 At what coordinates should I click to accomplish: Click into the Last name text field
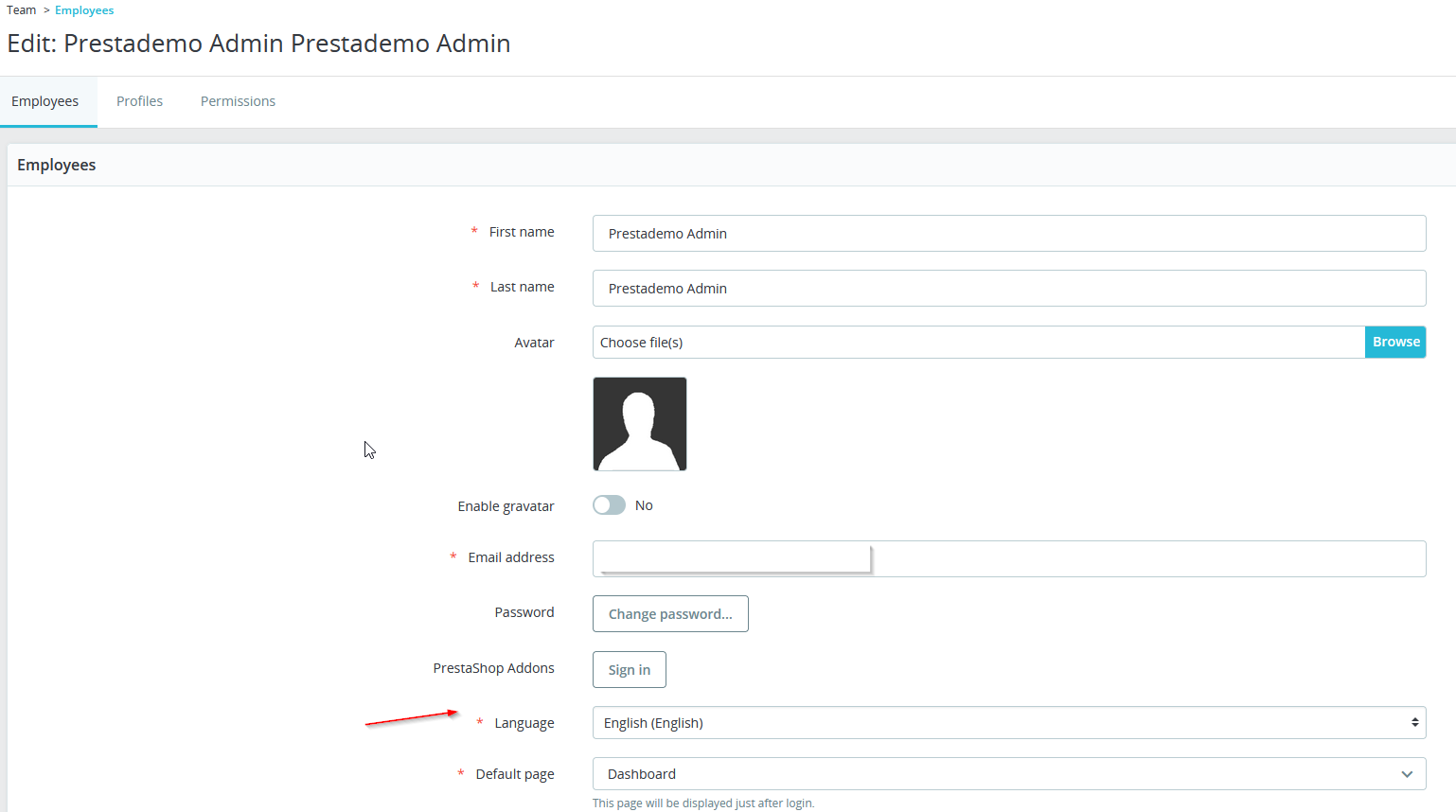click(x=1009, y=289)
